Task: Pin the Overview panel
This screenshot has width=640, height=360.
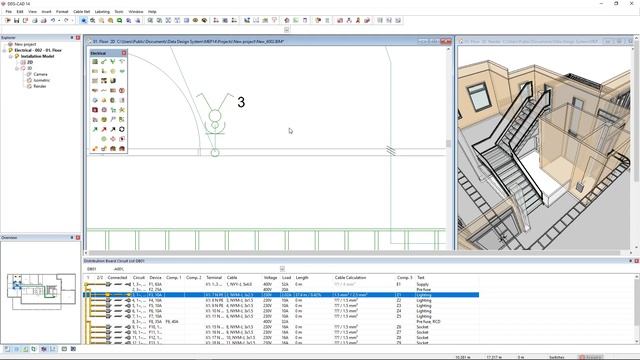Action: [72, 238]
